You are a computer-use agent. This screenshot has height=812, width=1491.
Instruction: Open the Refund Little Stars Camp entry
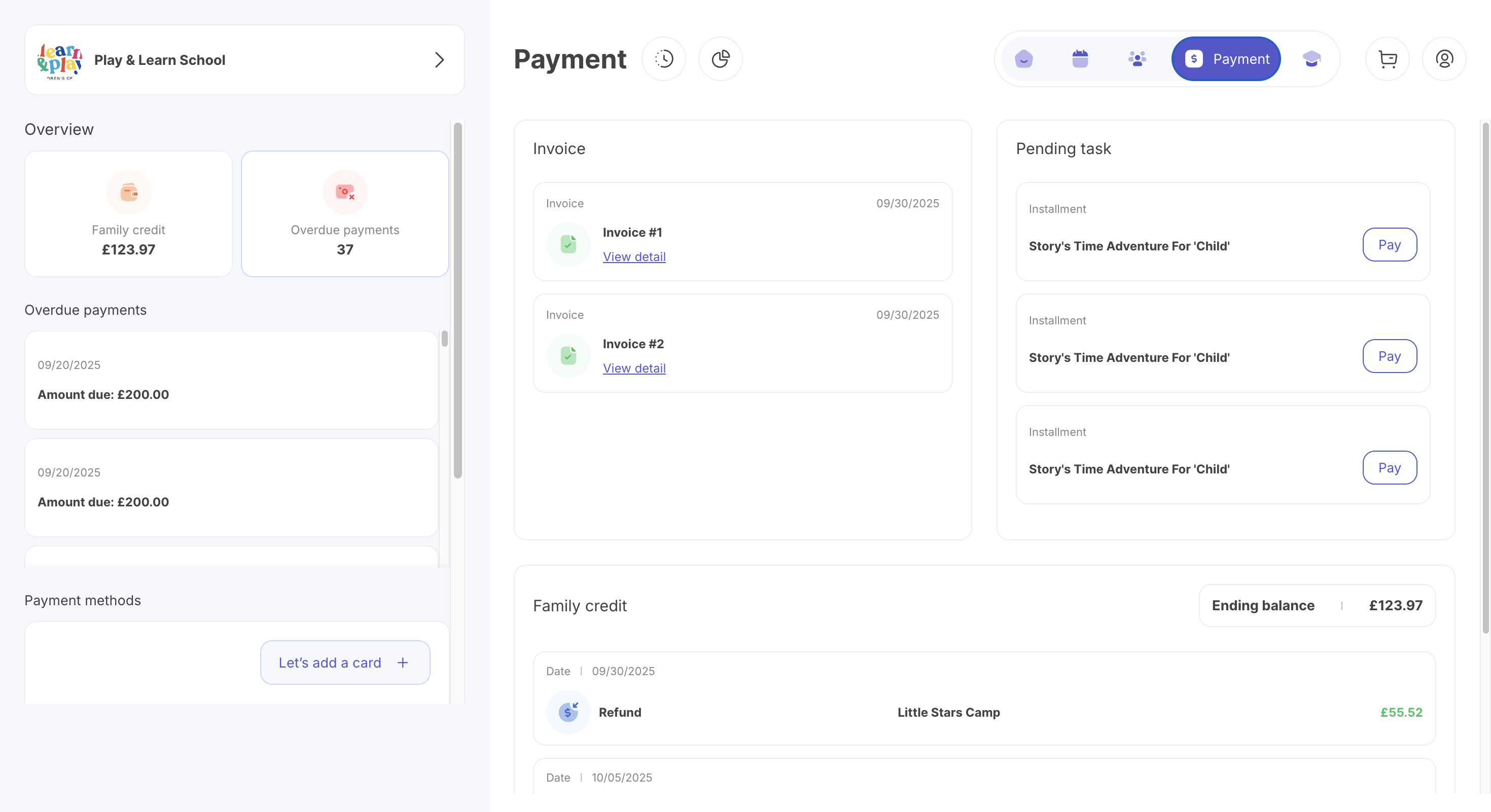(x=984, y=713)
